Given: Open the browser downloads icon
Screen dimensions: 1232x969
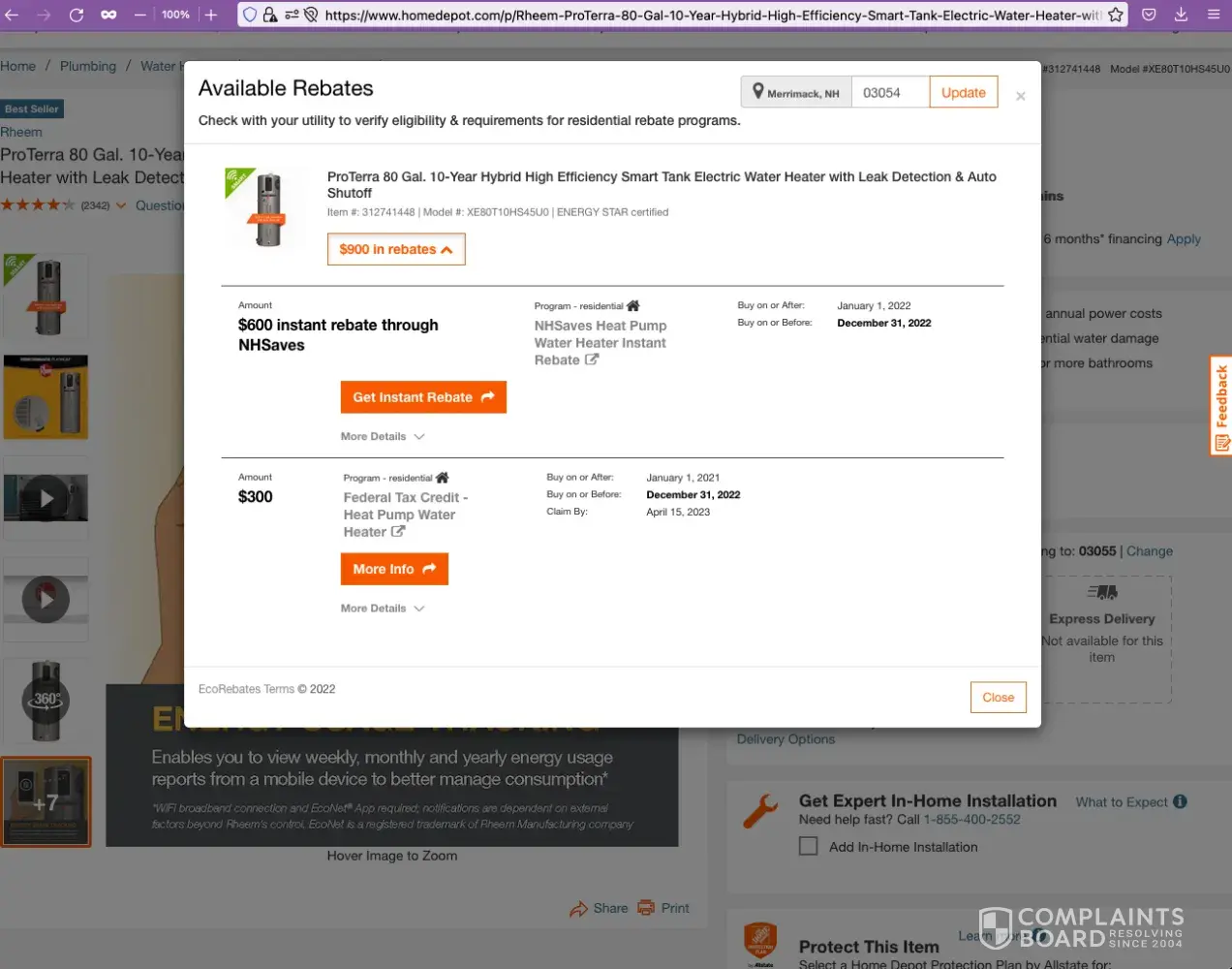Looking at the screenshot, I should [1181, 15].
